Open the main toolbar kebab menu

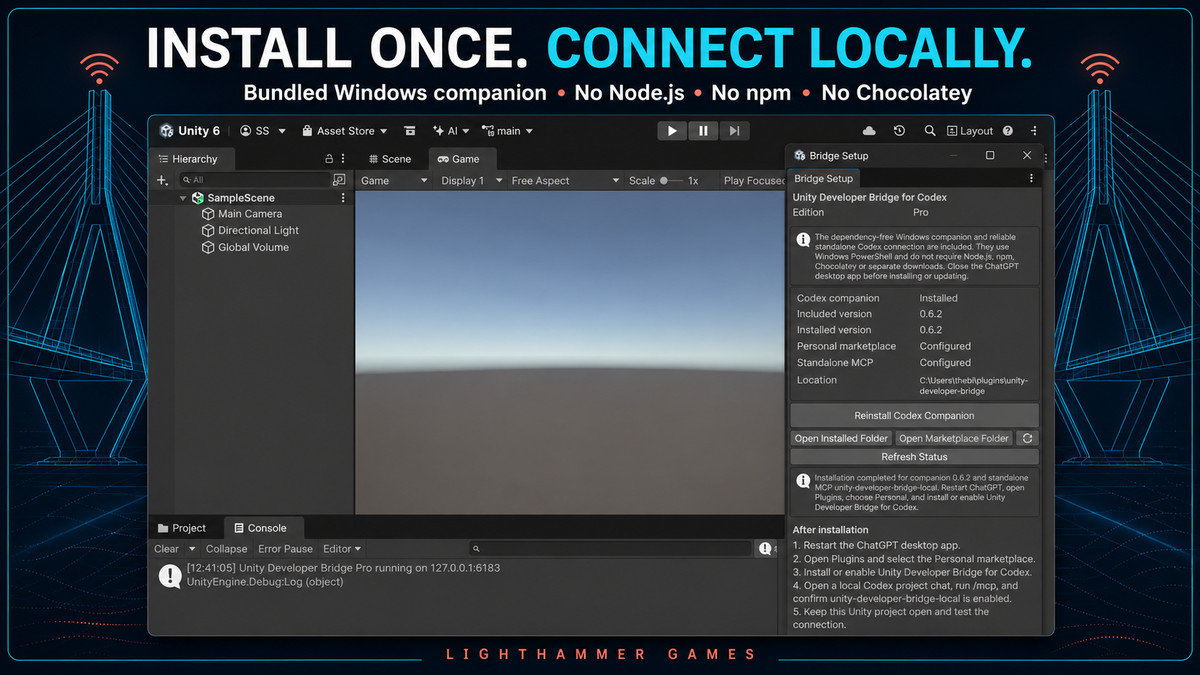(1034, 131)
